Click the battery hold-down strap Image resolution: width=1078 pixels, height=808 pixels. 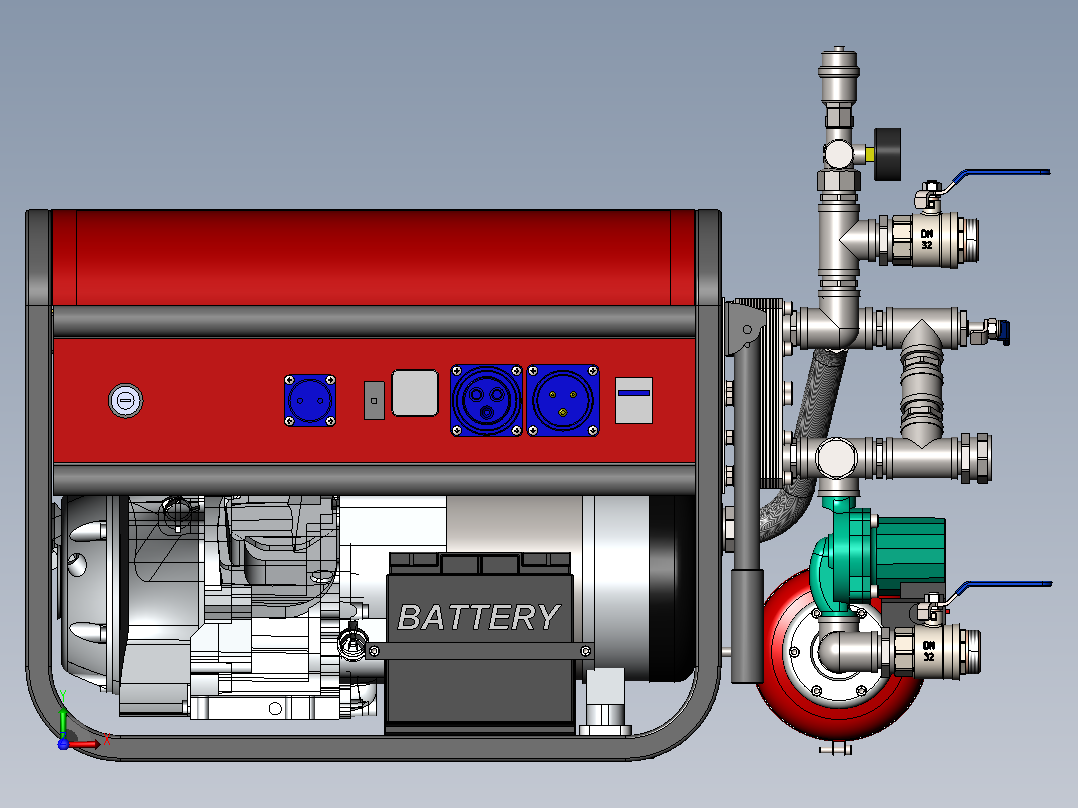tap(480, 651)
